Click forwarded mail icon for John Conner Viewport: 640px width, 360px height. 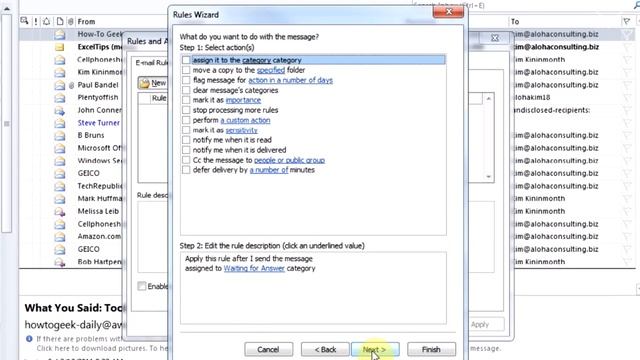pyautogui.click(x=60, y=110)
